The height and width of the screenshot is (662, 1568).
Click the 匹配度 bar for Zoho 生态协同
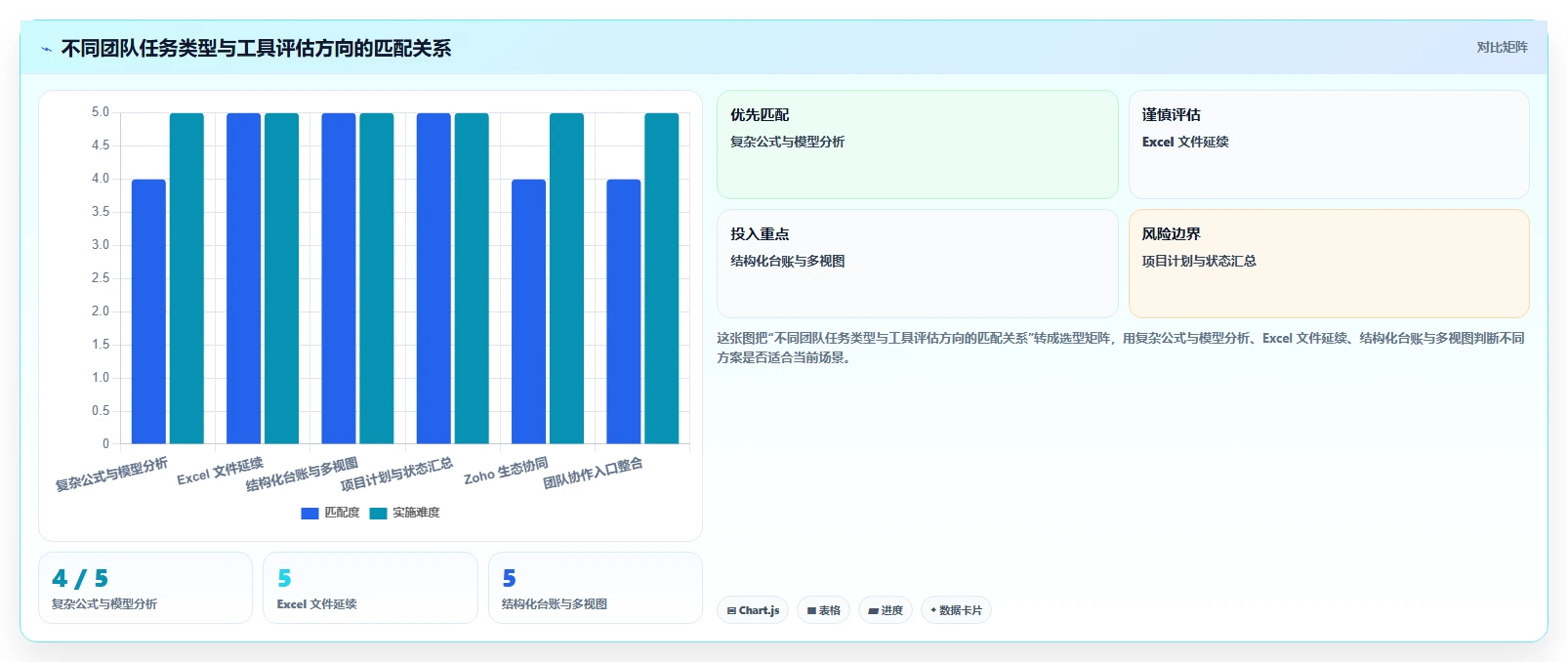(528, 311)
